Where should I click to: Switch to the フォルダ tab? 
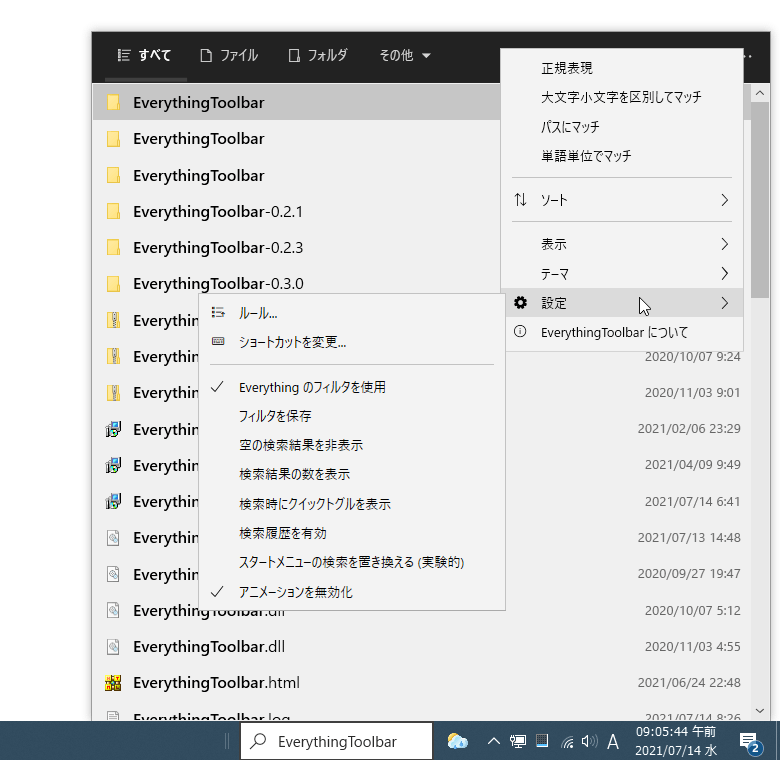[x=318, y=55]
